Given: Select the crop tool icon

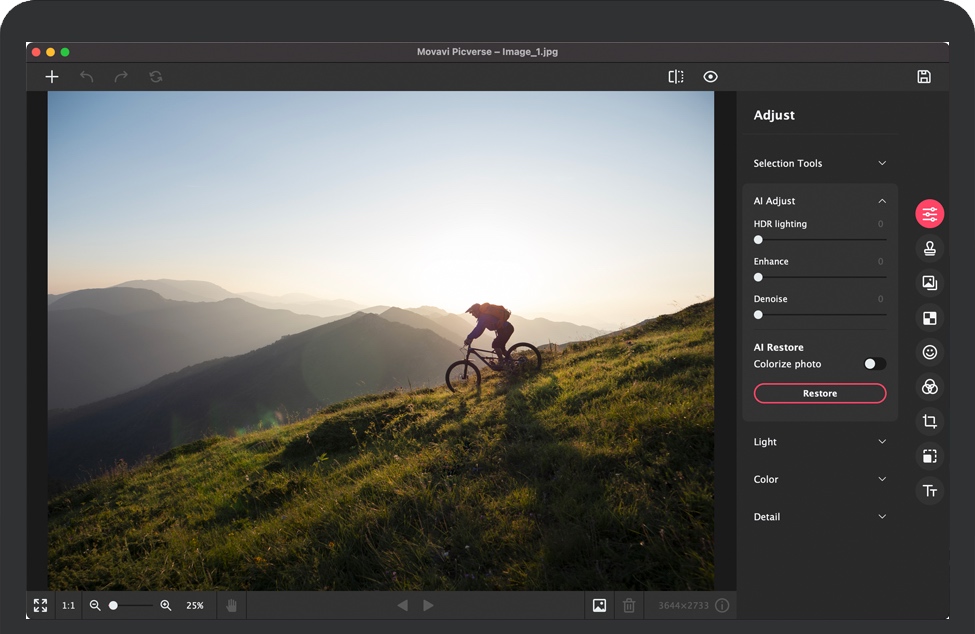Looking at the screenshot, I should (x=930, y=422).
